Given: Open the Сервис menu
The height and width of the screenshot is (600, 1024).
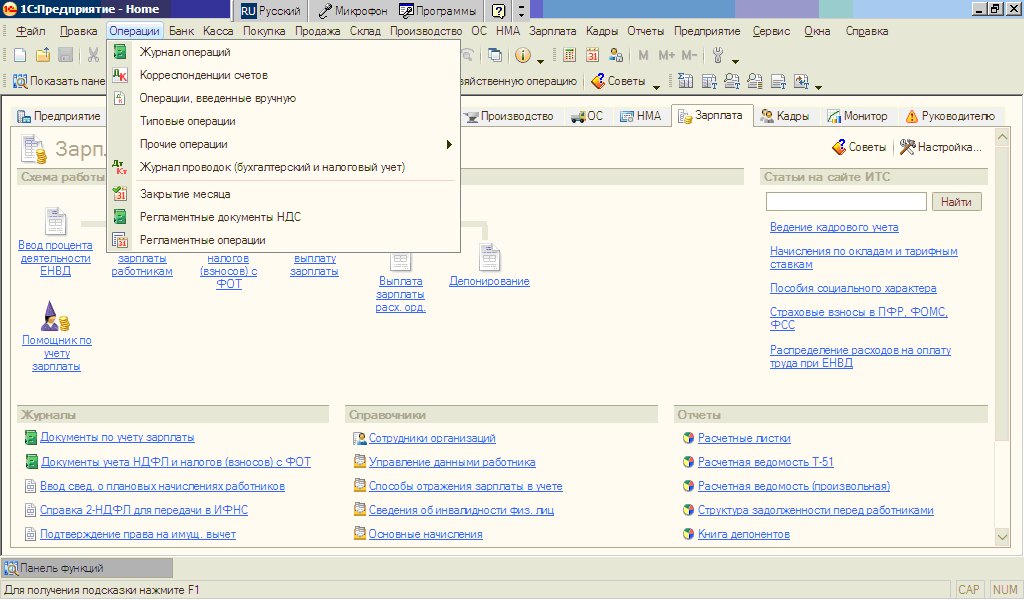Looking at the screenshot, I should [x=771, y=31].
